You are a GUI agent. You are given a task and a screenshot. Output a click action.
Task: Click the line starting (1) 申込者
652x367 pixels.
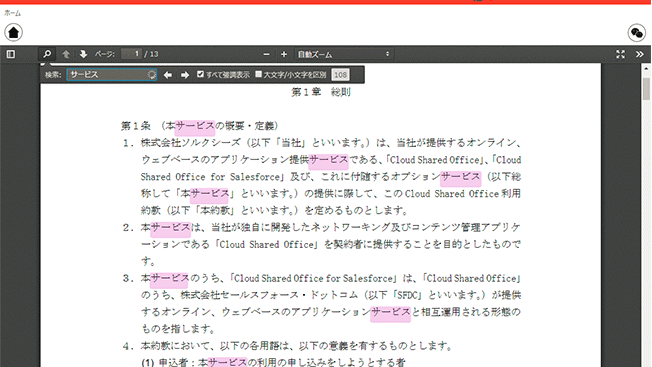[x=273, y=362]
